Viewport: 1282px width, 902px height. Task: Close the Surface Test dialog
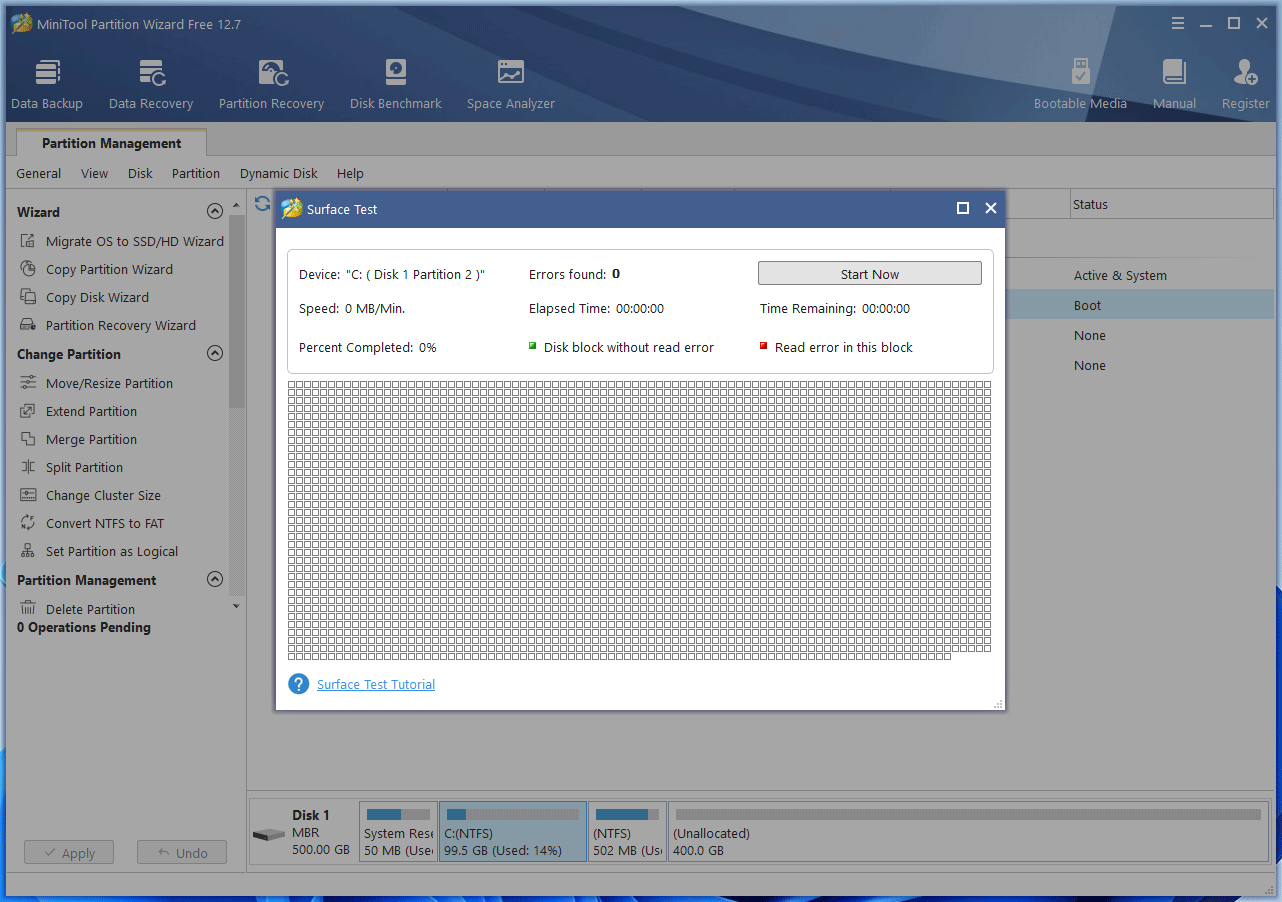click(x=991, y=208)
